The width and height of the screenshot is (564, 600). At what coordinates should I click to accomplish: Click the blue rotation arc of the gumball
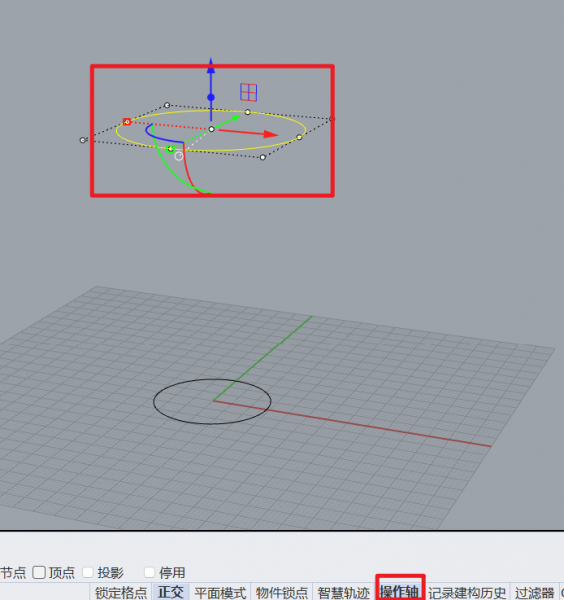pos(162,135)
